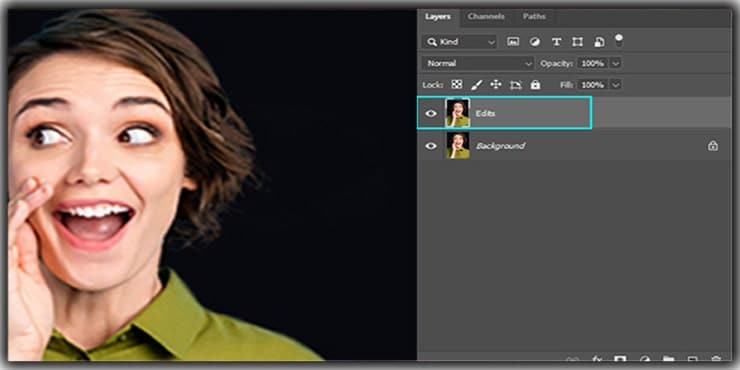The width and height of the screenshot is (740, 370).
Task: Open the Normal blend mode dropdown
Action: [478, 63]
